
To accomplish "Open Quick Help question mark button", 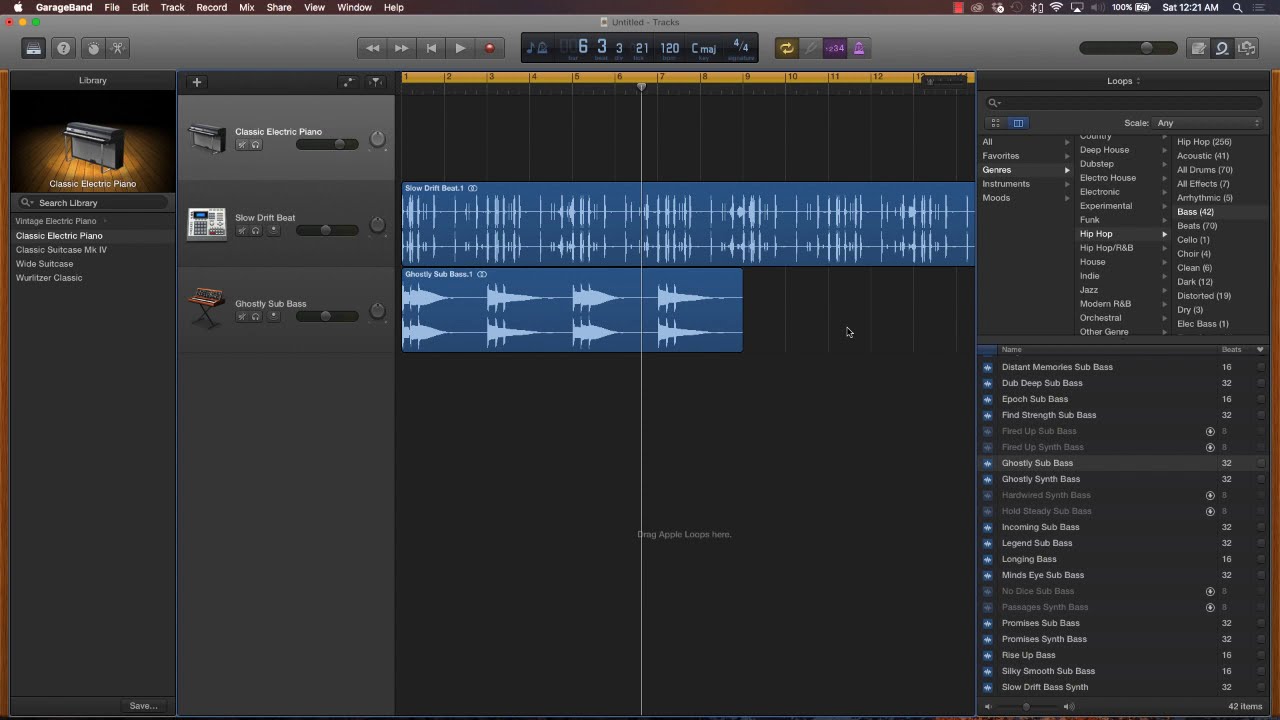I will click(63, 48).
